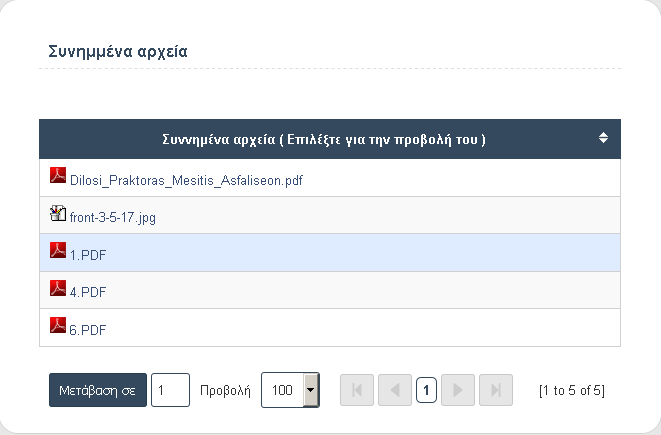Screen dimensions: 661x435
Task: Go to the previous page arrow
Action: [395, 390]
